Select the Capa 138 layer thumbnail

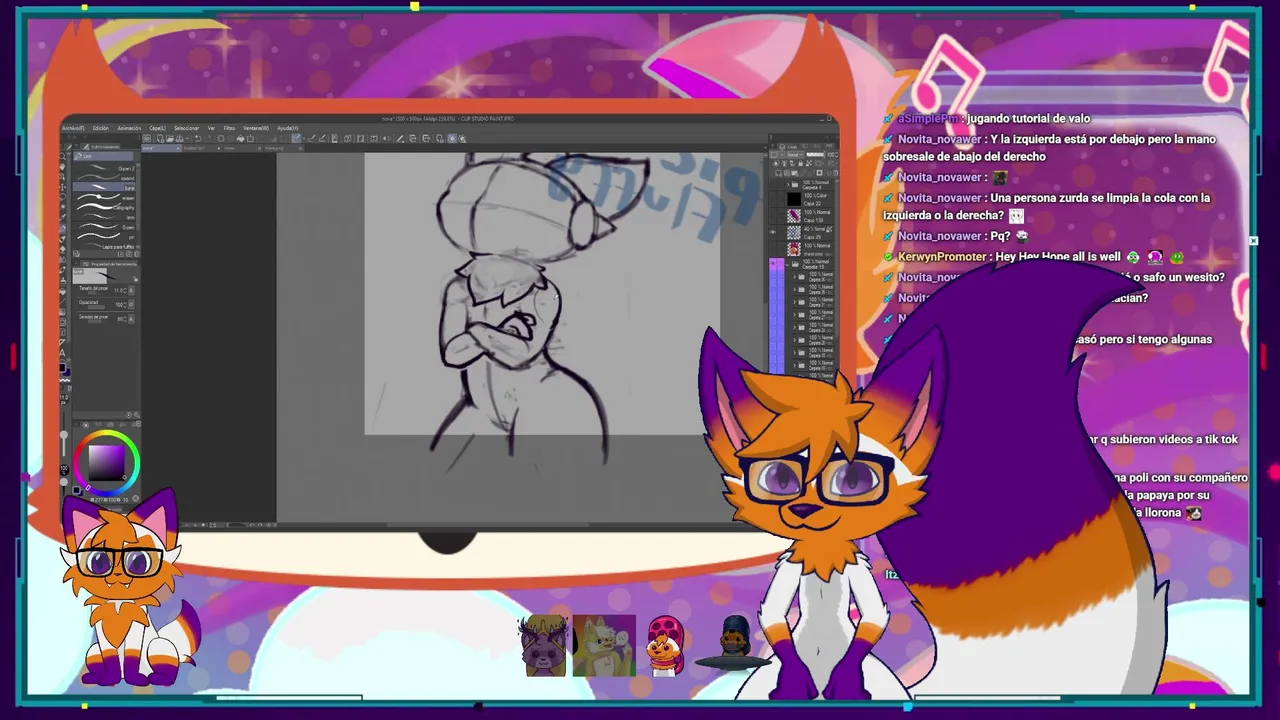pos(794,215)
